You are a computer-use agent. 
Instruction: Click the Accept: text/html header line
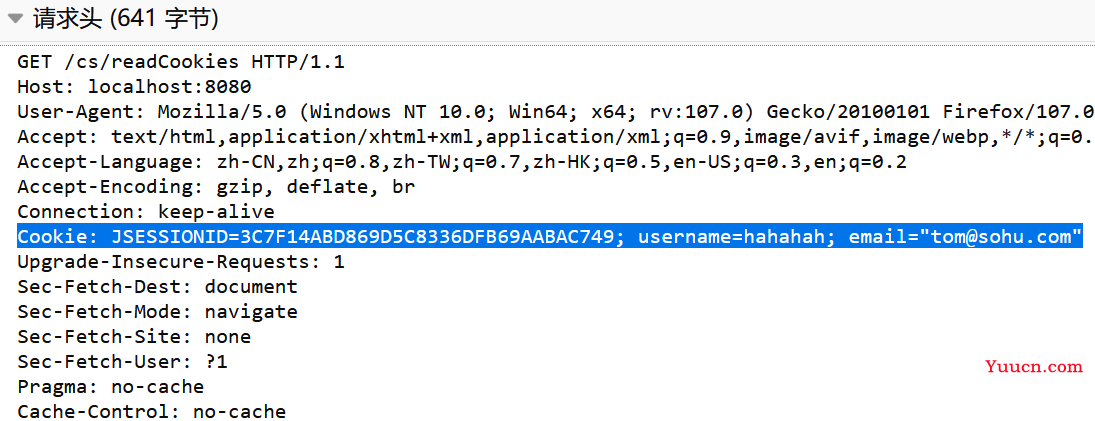coord(555,137)
